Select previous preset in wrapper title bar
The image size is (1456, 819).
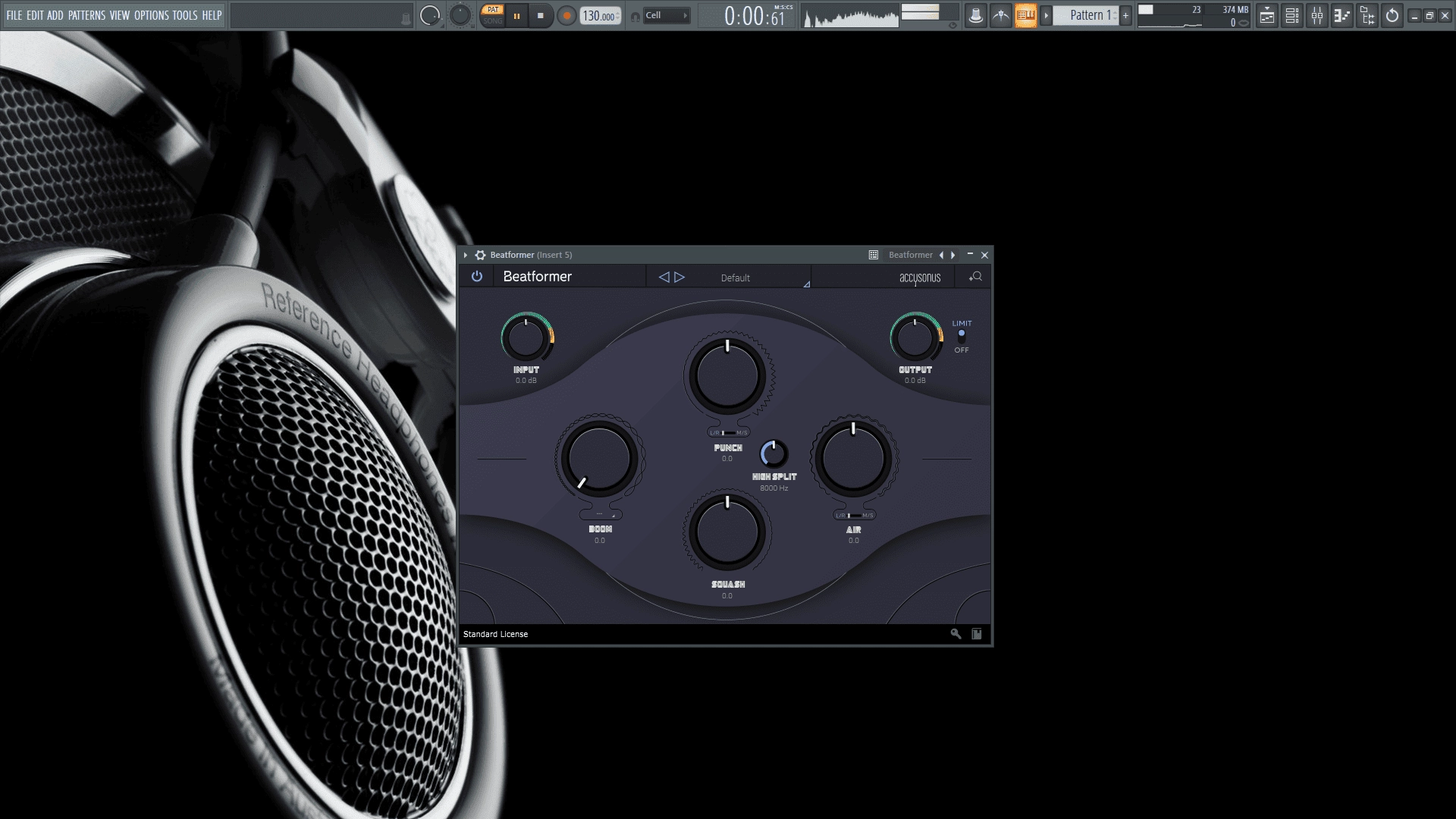click(942, 255)
